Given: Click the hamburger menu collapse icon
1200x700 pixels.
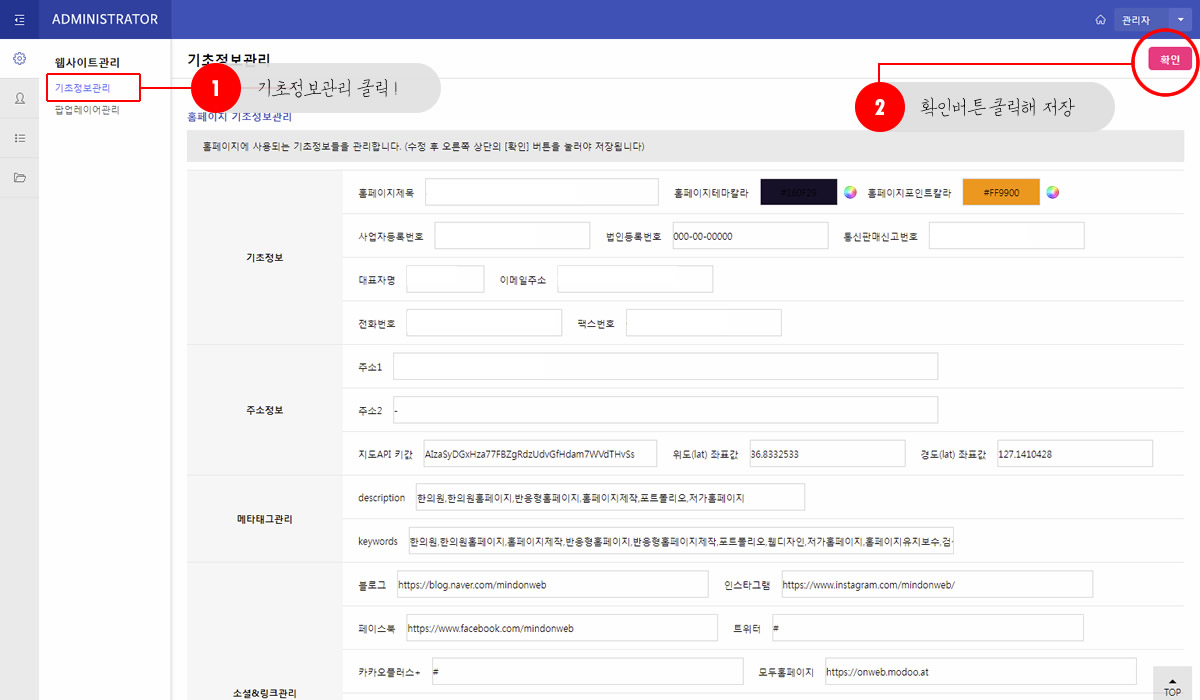Looking at the screenshot, I should 19,19.
